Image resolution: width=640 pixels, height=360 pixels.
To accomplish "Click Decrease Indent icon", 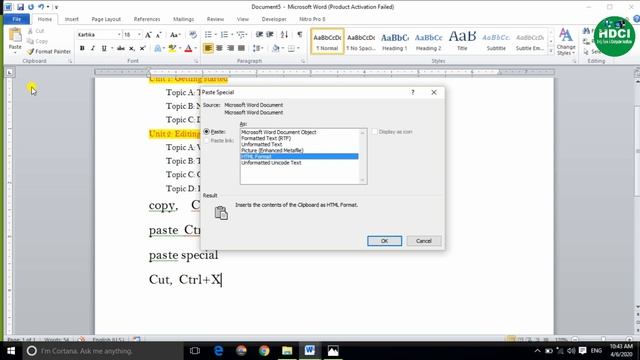I will click(x=259, y=35).
